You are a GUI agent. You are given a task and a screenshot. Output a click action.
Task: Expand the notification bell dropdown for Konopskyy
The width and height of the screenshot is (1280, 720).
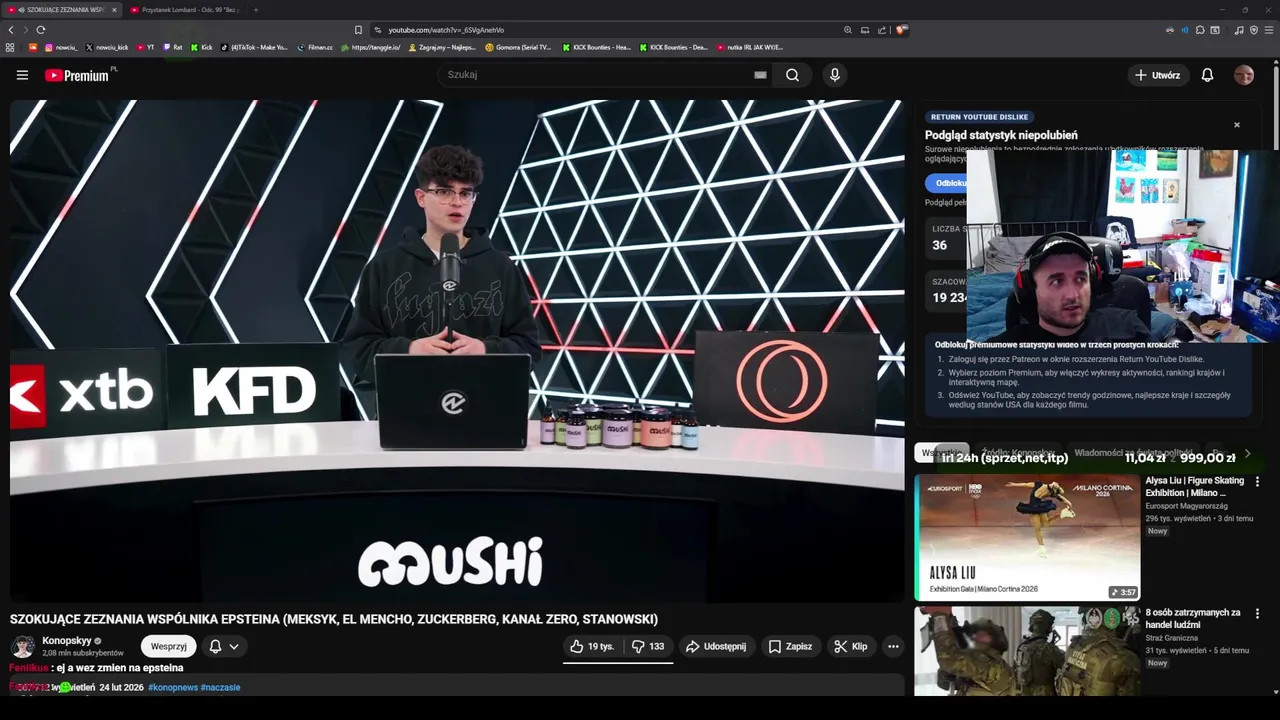(x=224, y=647)
